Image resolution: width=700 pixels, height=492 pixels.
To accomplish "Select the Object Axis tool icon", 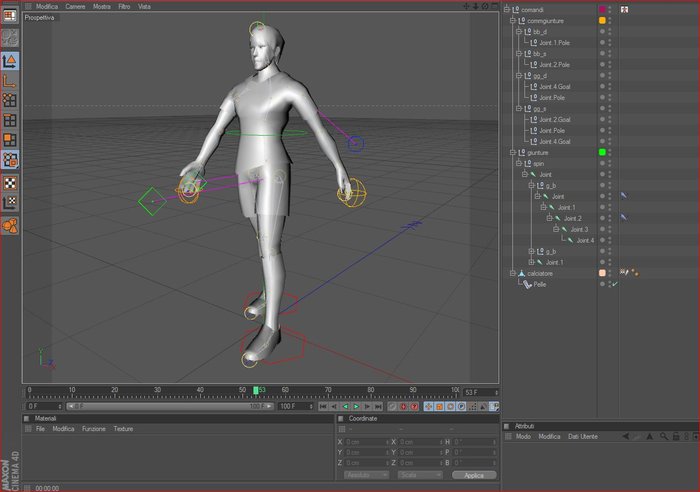I will [10, 81].
